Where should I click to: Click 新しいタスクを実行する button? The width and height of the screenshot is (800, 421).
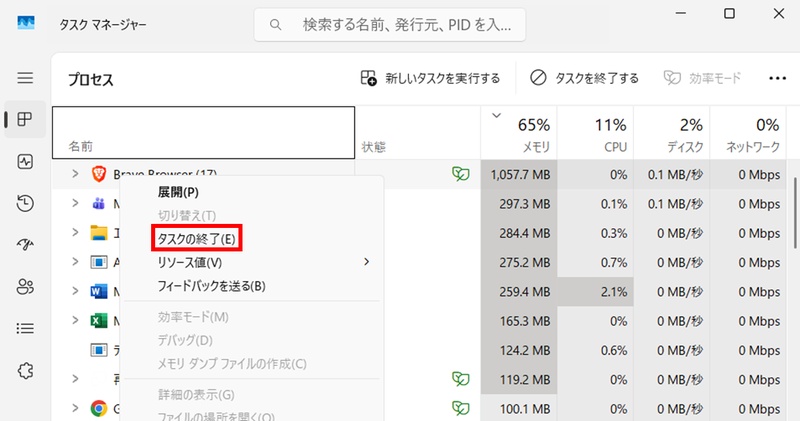pos(430,78)
